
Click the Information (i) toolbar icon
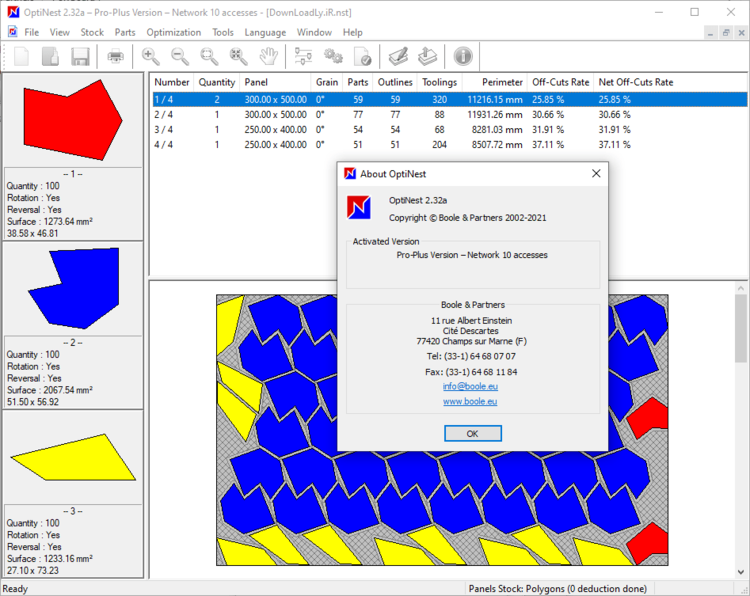pos(462,57)
